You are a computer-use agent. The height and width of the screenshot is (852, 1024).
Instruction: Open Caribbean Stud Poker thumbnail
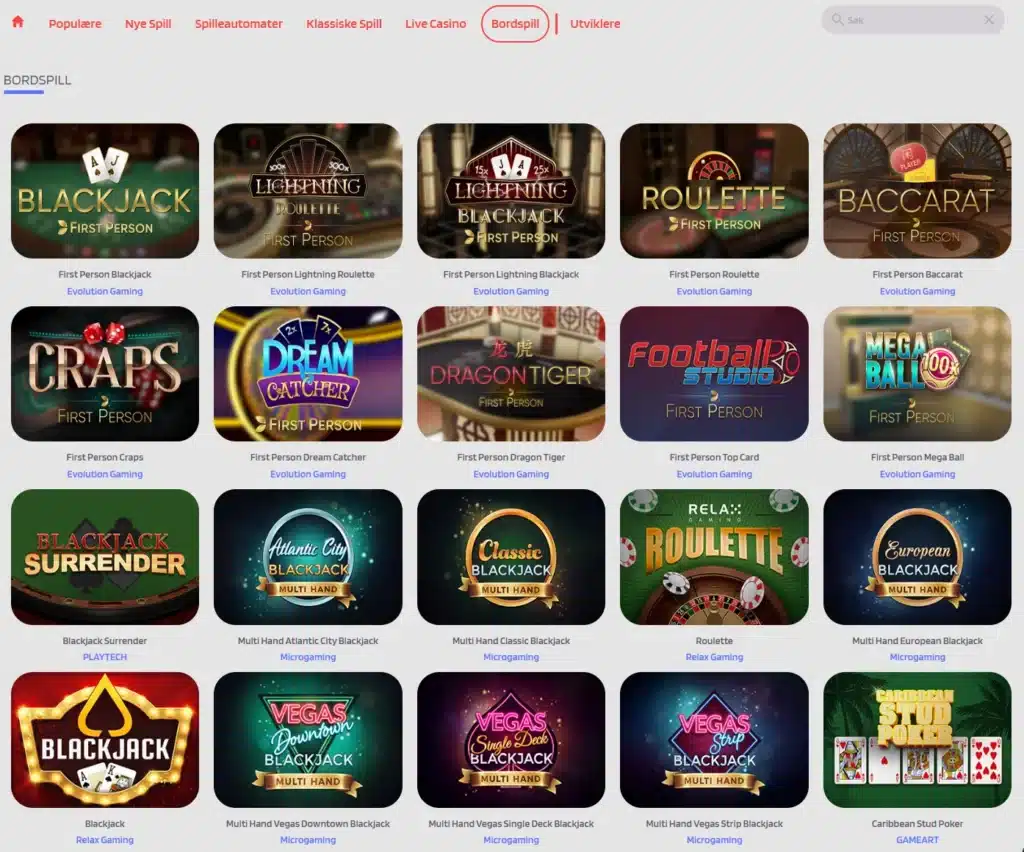[x=917, y=740]
